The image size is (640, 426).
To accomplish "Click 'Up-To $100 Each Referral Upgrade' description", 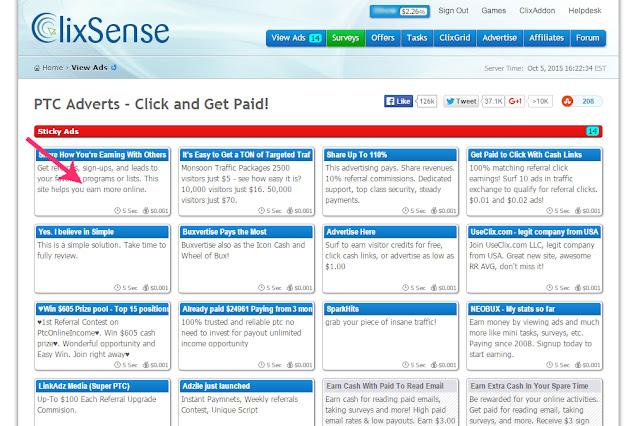I will (97, 399).
